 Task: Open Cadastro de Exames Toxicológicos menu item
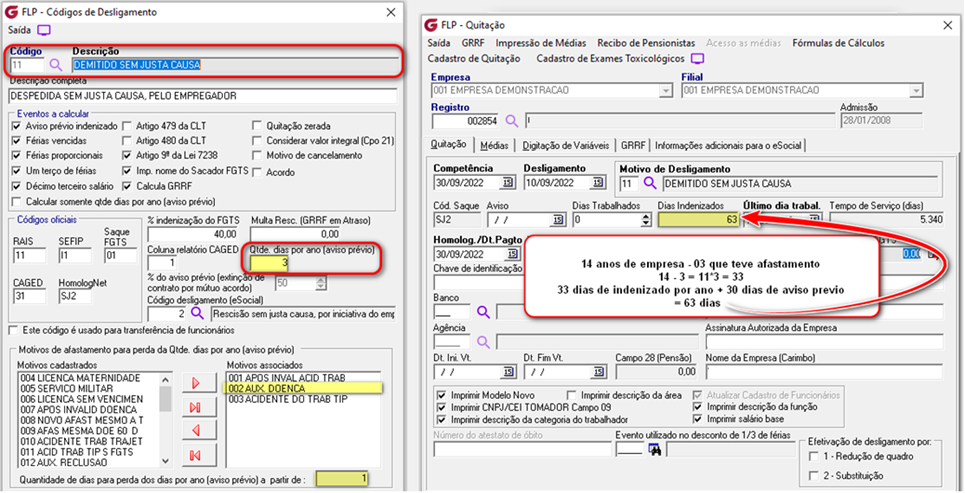(x=610, y=58)
